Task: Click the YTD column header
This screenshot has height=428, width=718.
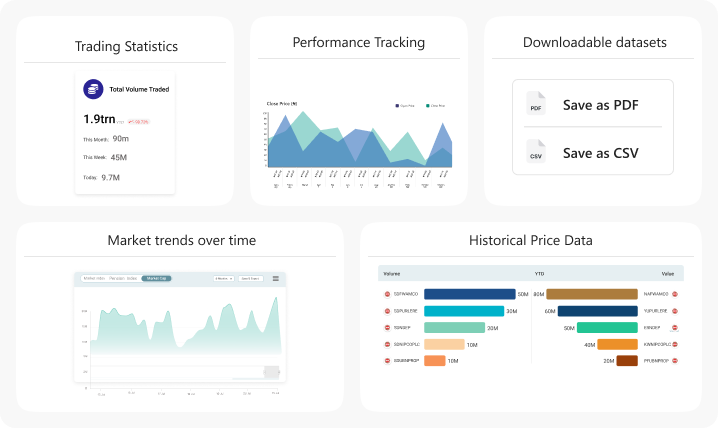Action: click(x=539, y=274)
